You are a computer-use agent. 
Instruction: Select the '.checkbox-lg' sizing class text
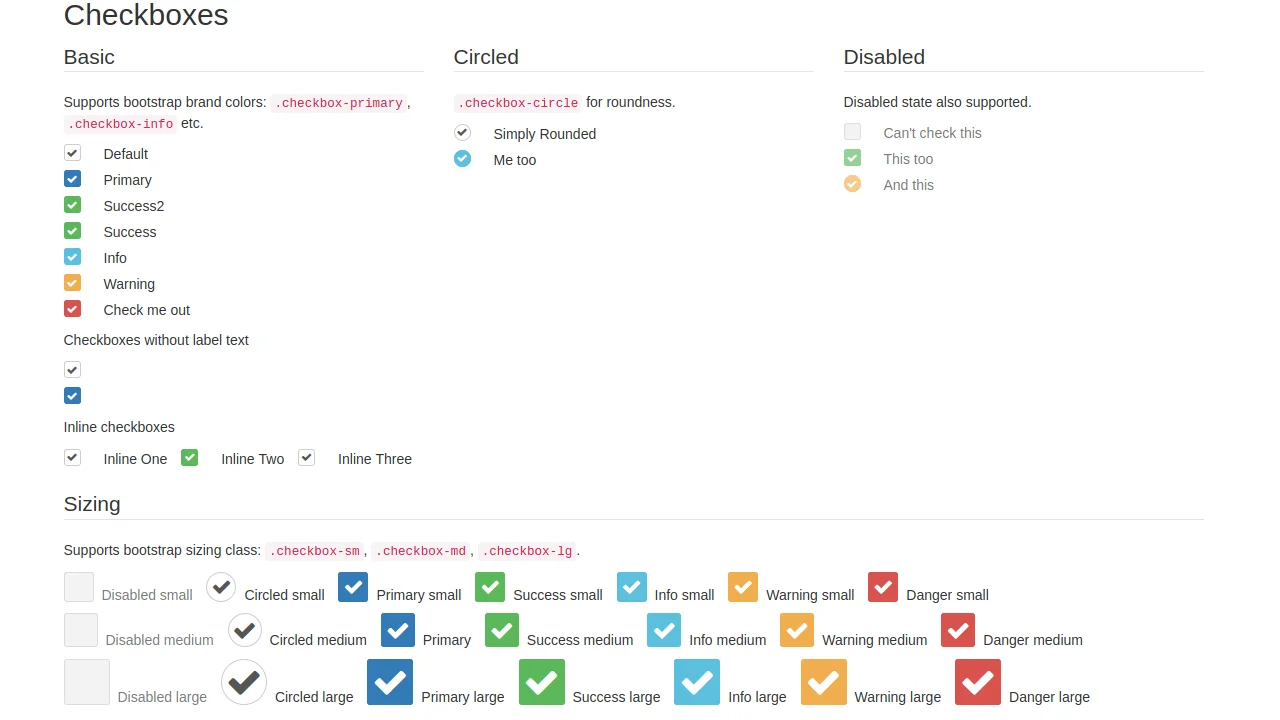coord(527,550)
